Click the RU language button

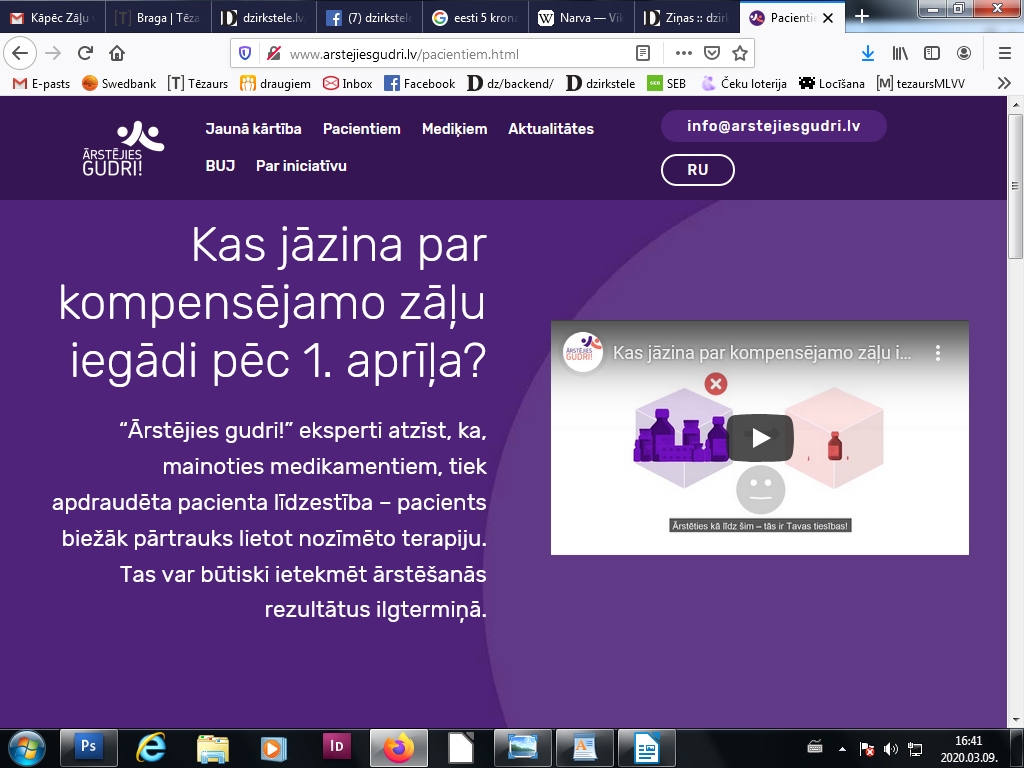tap(697, 170)
